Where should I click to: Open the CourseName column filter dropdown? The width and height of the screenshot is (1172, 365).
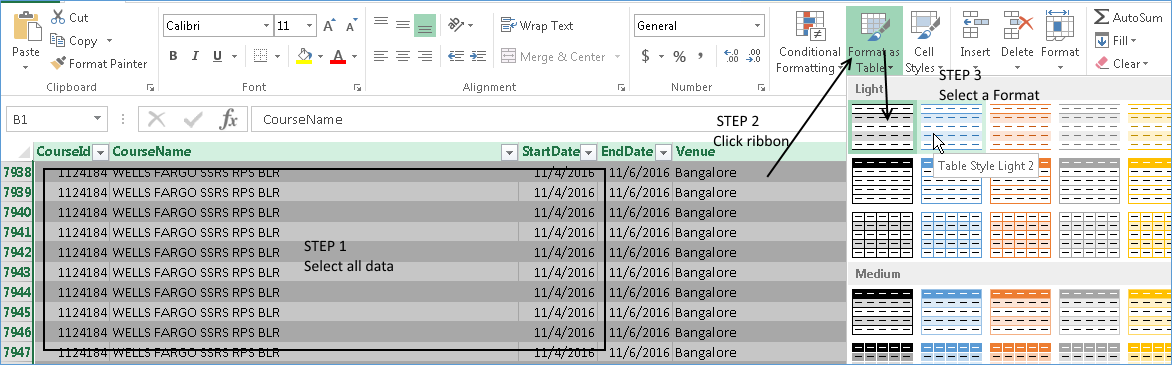[x=510, y=152]
